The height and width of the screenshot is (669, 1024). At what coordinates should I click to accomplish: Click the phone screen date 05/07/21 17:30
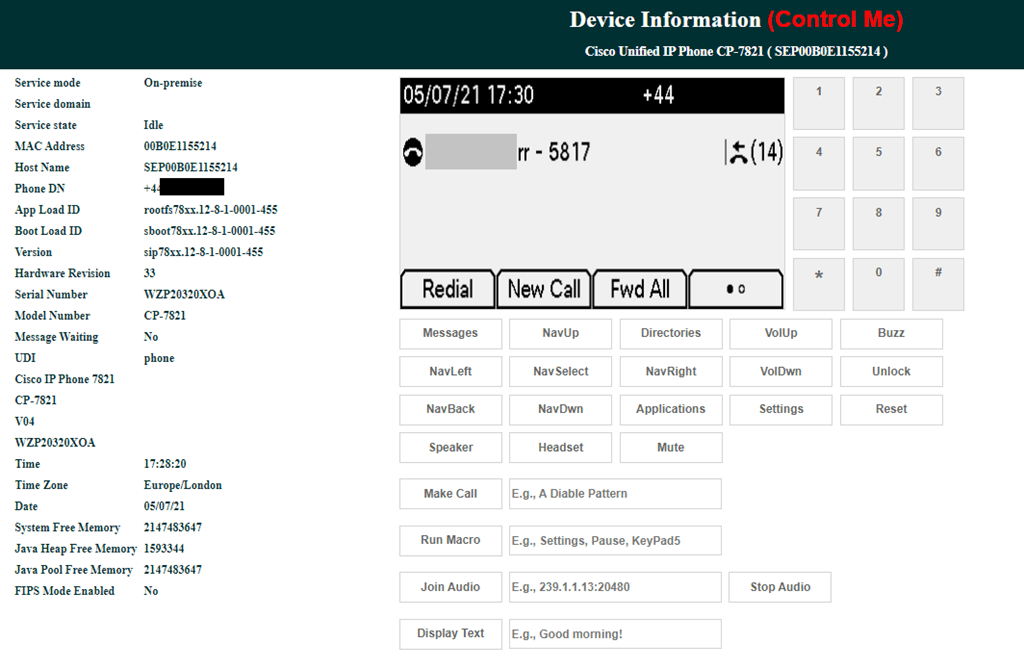pos(468,95)
